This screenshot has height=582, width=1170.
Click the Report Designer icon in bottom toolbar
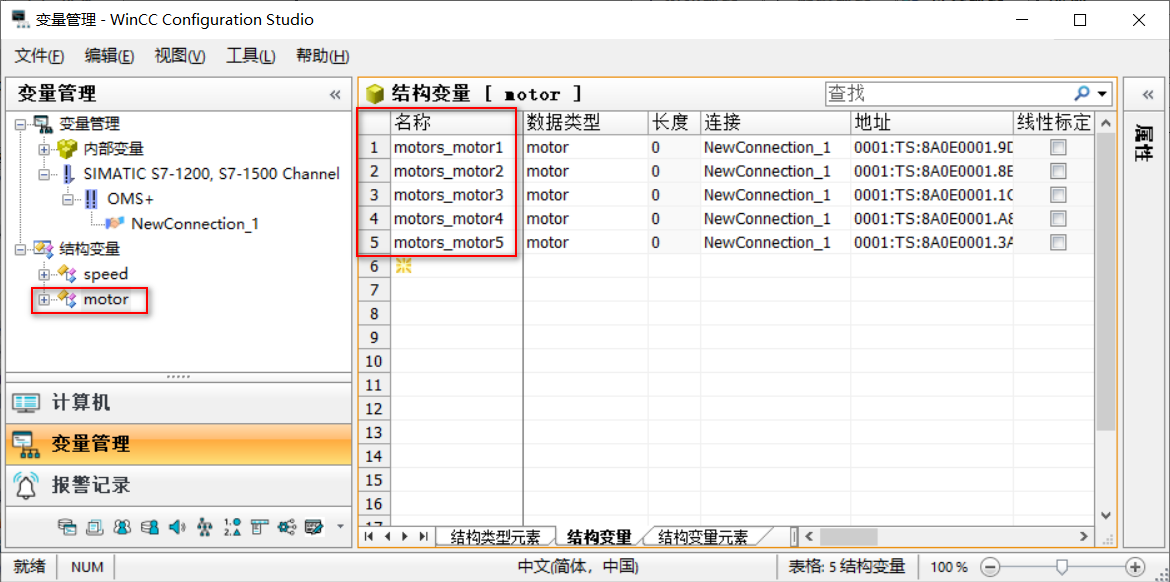point(261,527)
